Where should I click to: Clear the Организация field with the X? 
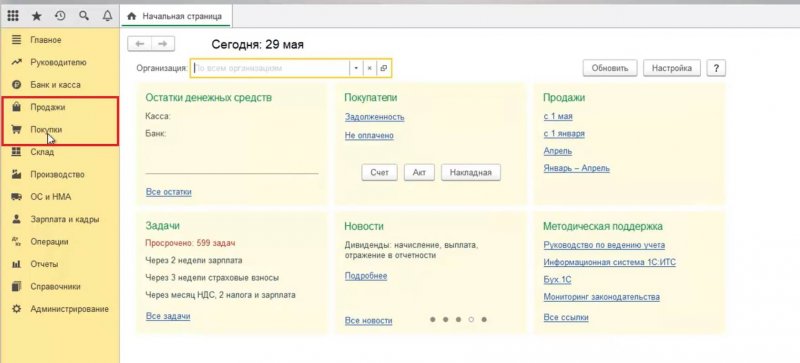(x=370, y=68)
